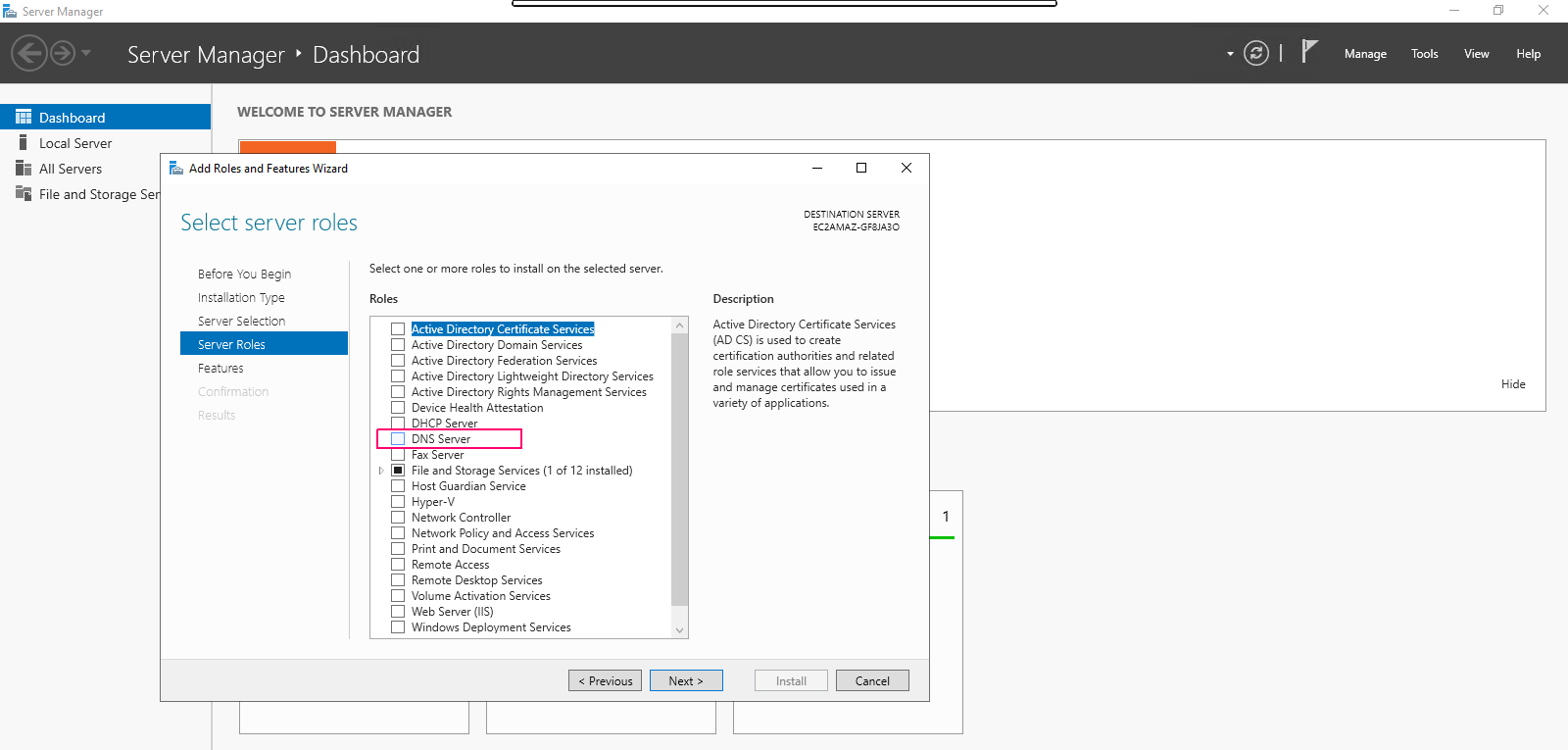
Task: Maximize the Add Roles wizard window
Action: click(861, 168)
